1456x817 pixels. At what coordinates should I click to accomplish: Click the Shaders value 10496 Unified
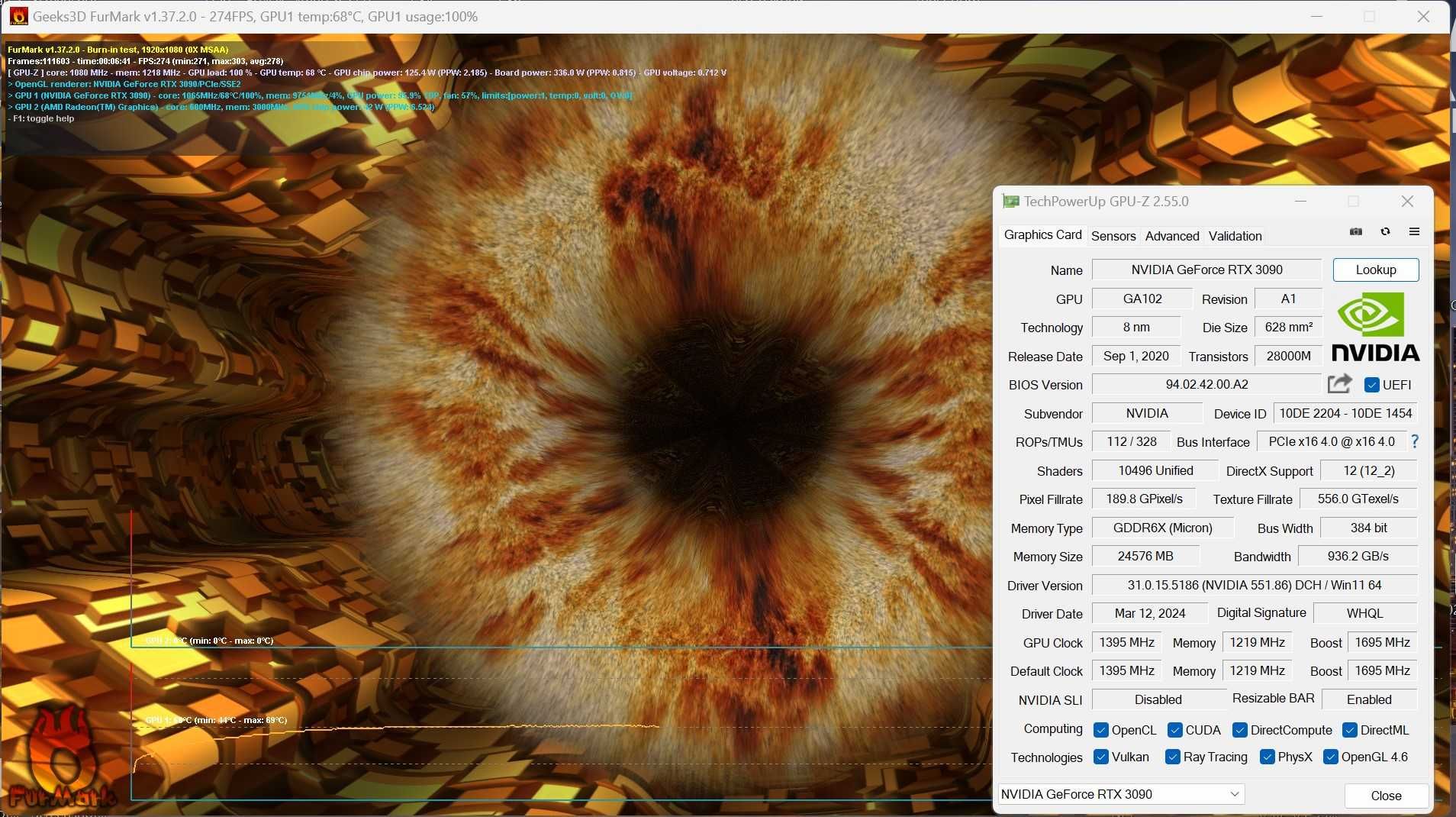[1155, 470]
